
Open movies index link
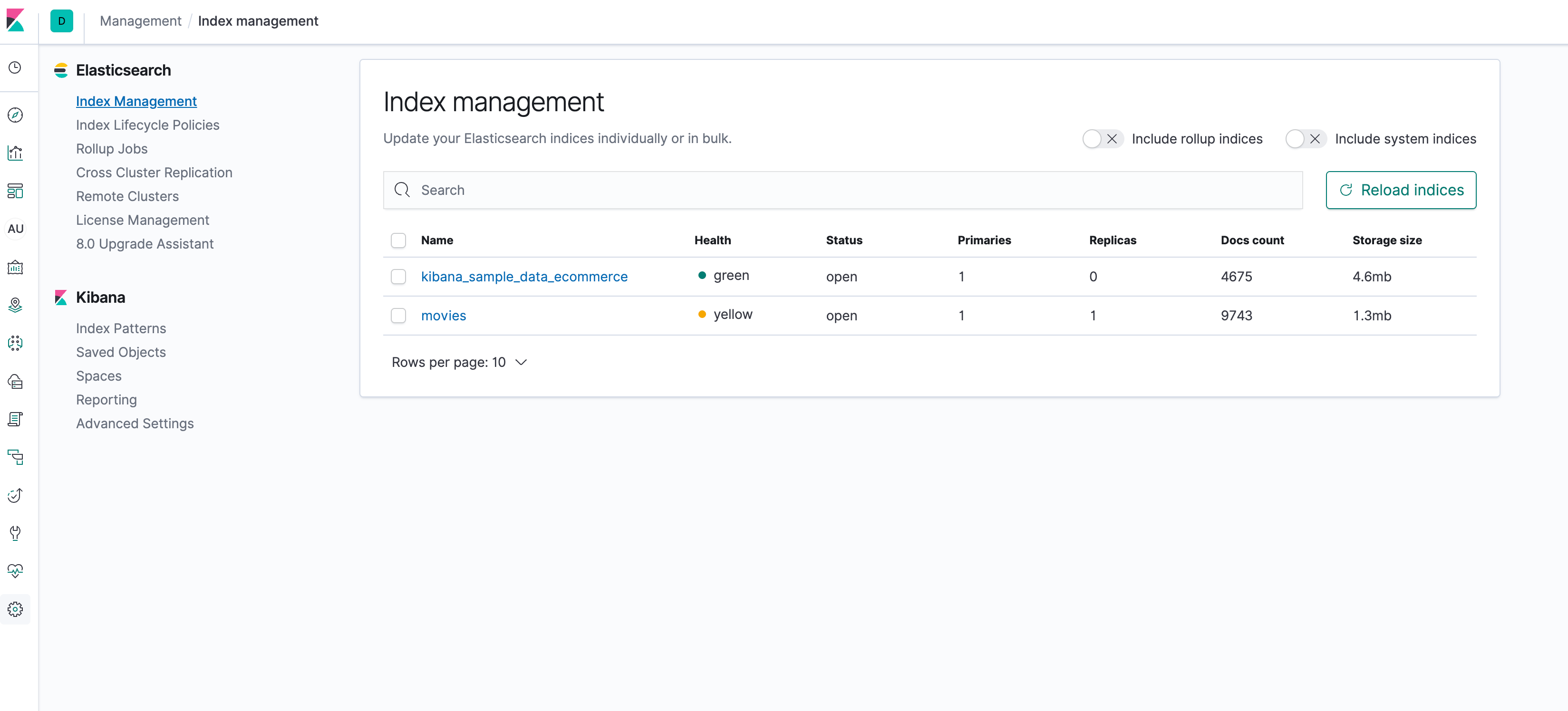tap(444, 315)
